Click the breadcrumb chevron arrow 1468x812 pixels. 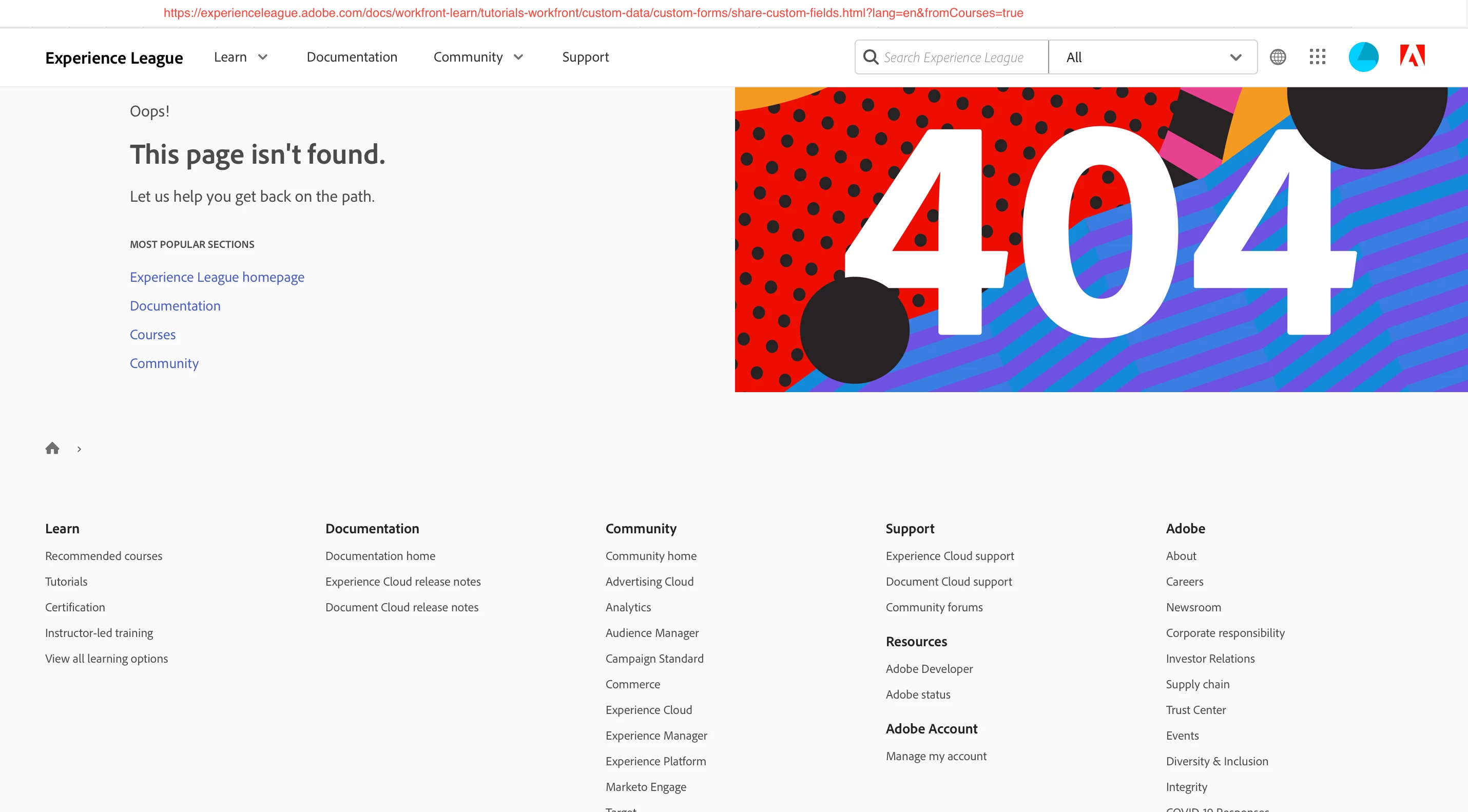click(x=79, y=450)
